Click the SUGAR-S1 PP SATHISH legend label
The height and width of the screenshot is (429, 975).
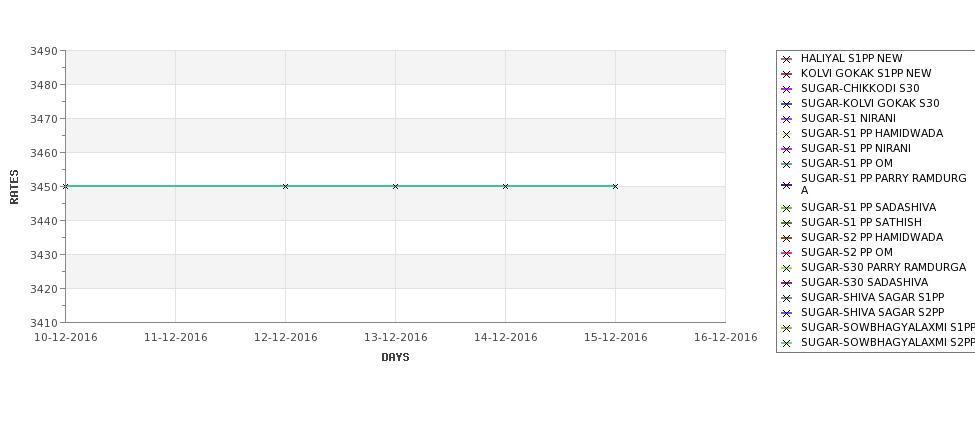(861, 222)
